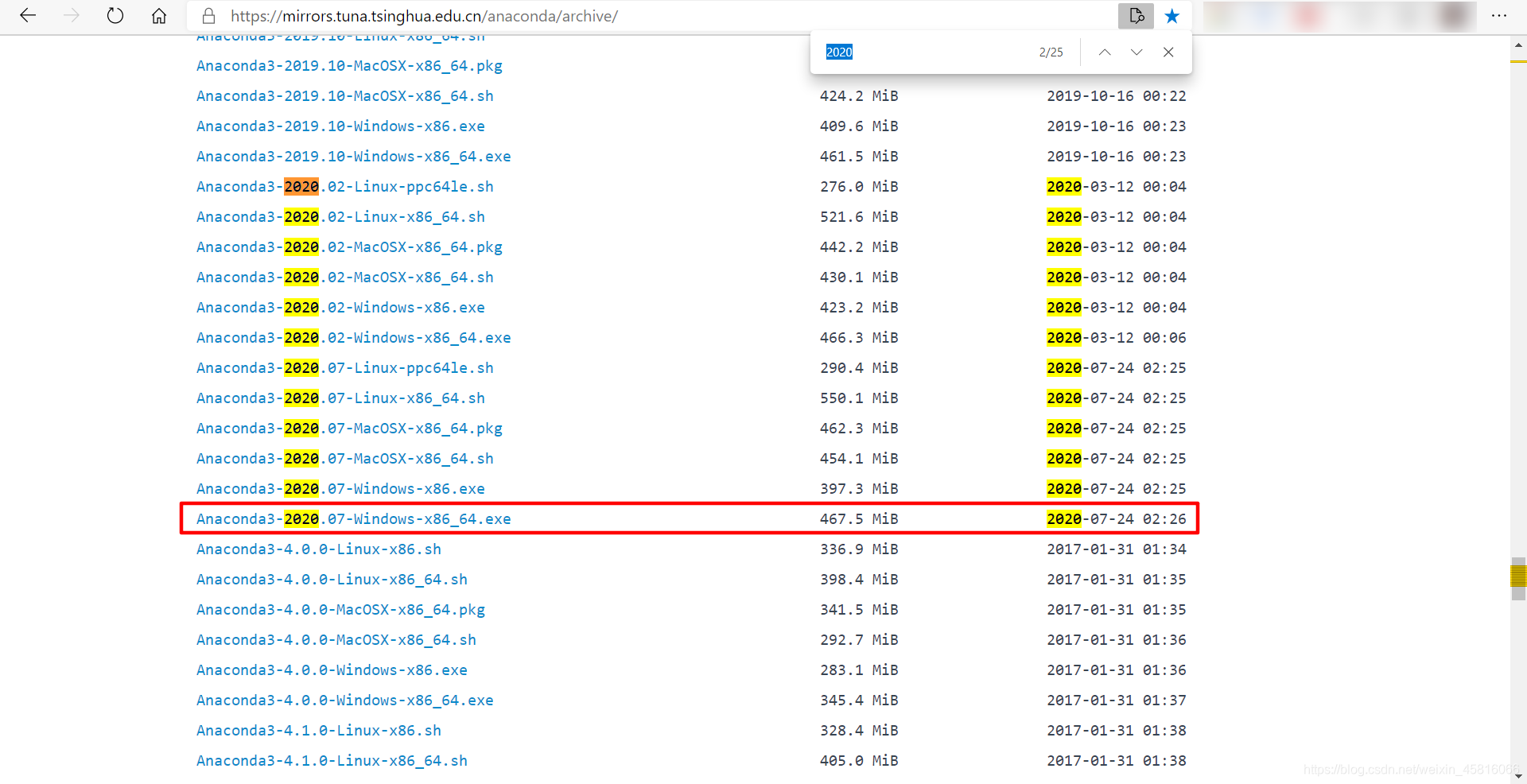This screenshot has width=1527, height=784.
Task: Click the vertical scrollbar thumb
Action: tap(1519, 578)
